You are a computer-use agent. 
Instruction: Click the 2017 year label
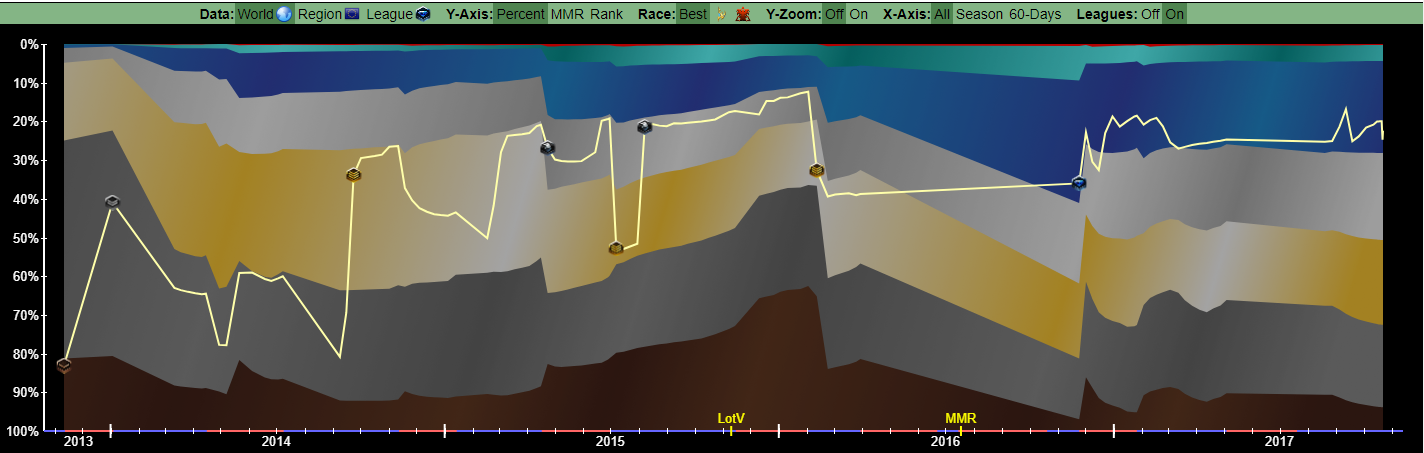click(1280, 441)
